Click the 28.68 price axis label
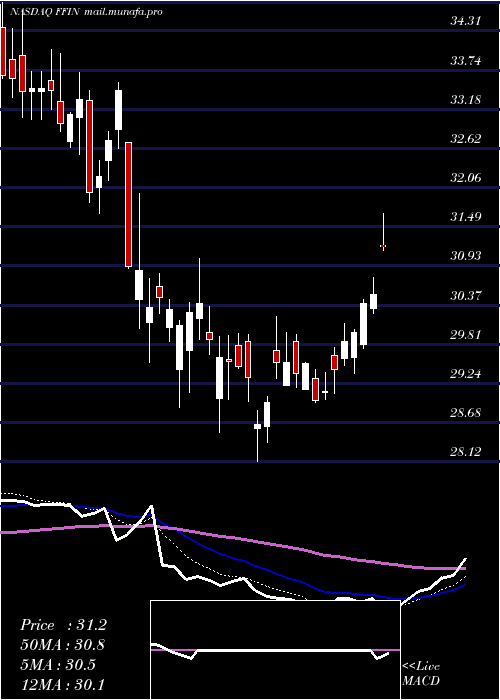Viewport: 500px width, 700px height. (x=466, y=412)
